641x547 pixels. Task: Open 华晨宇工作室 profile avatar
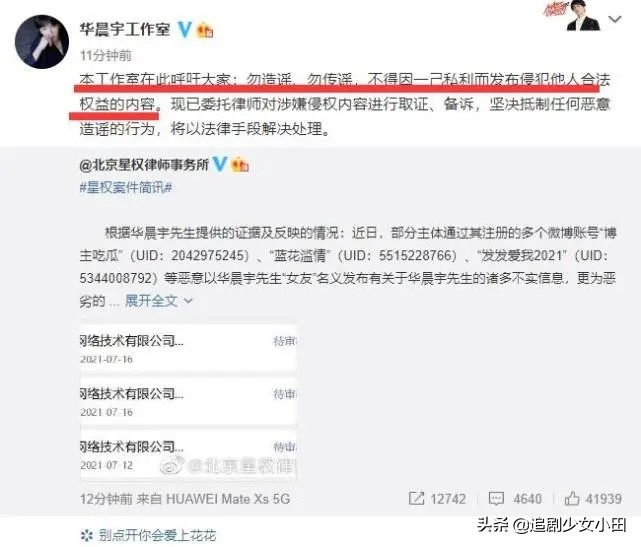tap(42, 42)
